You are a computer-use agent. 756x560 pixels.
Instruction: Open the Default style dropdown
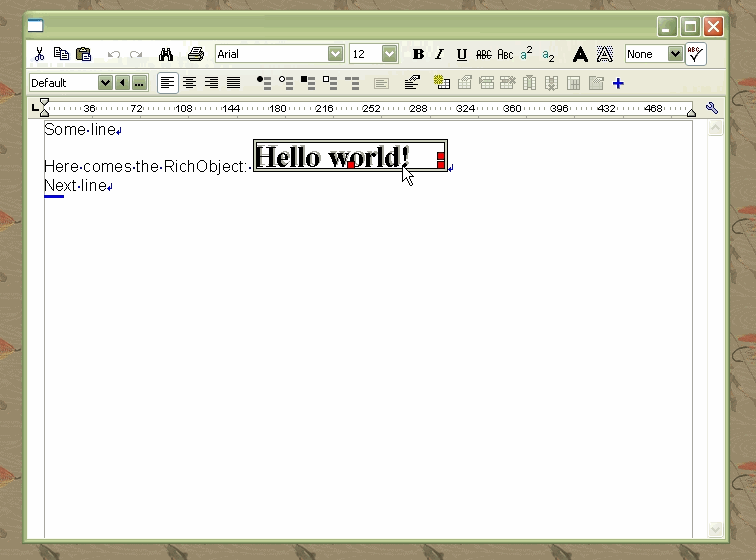coord(105,83)
